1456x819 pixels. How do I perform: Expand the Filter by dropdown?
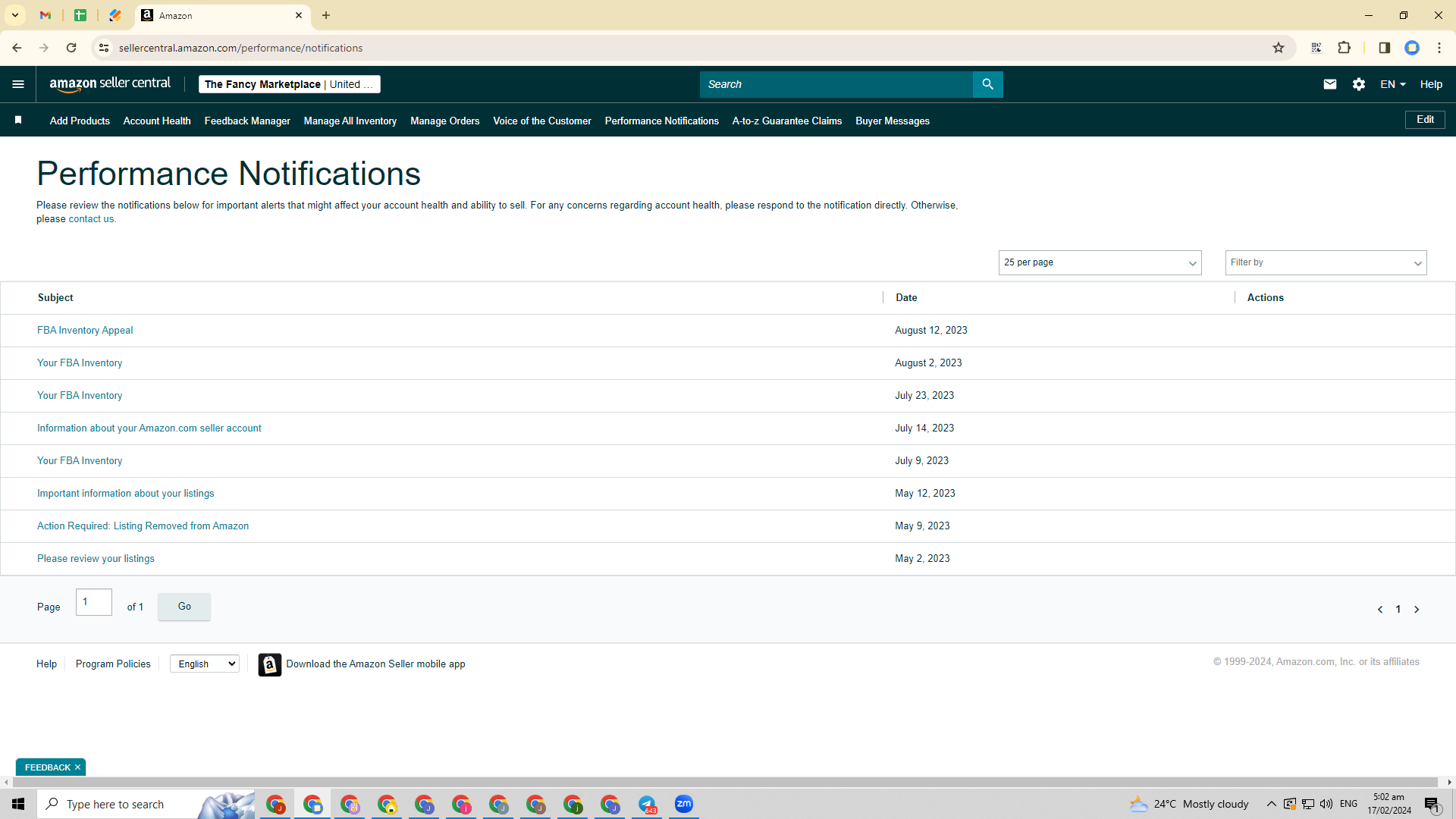point(1326,262)
